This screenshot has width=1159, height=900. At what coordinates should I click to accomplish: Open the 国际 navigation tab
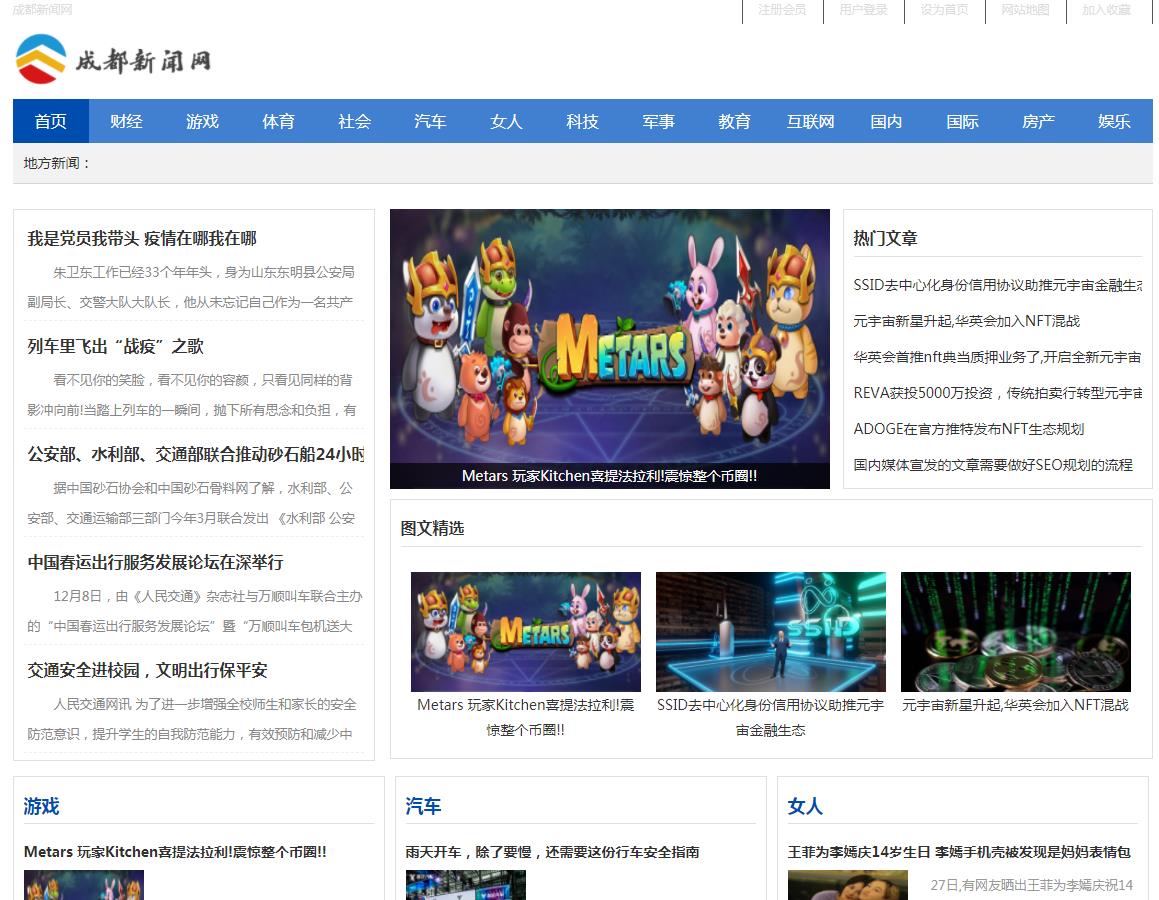coord(962,121)
